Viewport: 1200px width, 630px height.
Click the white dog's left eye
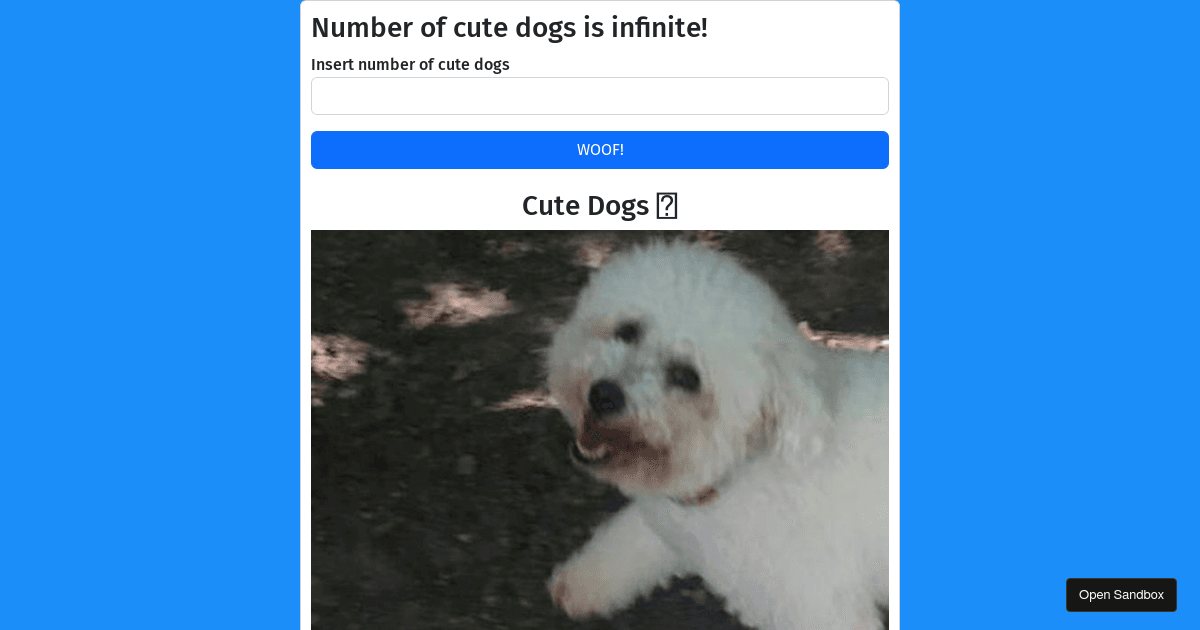pyautogui.click(x=628, y=332)
